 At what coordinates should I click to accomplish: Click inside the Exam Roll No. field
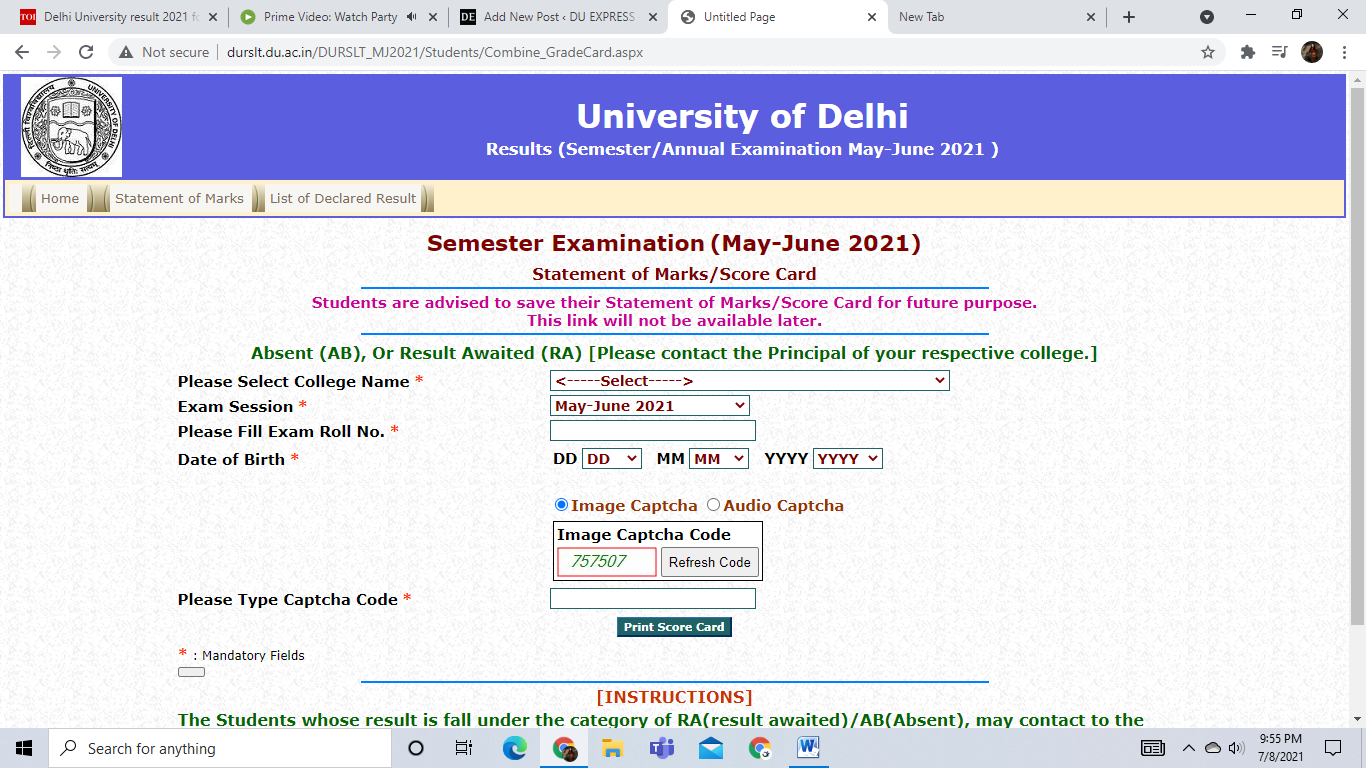click(651, 430)
